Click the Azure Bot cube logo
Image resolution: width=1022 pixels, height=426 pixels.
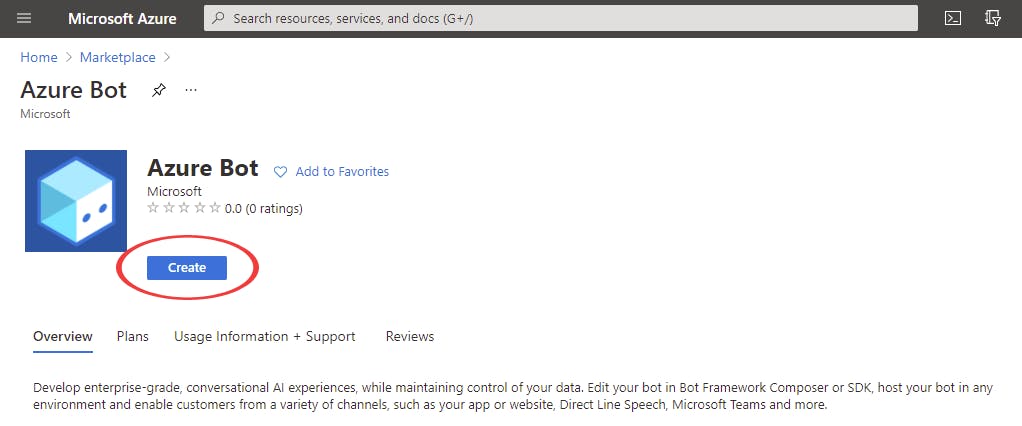coord(76,201)
